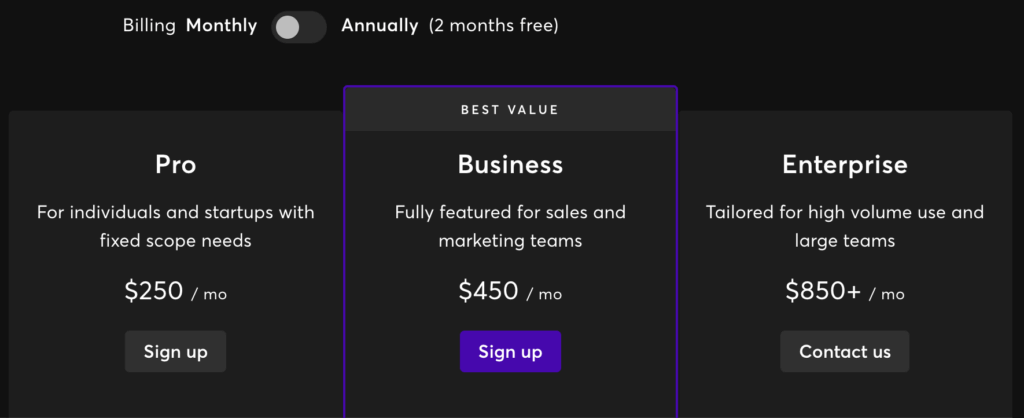Choose the Annually billing label
Screen dimensions: 1024x418
(x=380, y=26)
